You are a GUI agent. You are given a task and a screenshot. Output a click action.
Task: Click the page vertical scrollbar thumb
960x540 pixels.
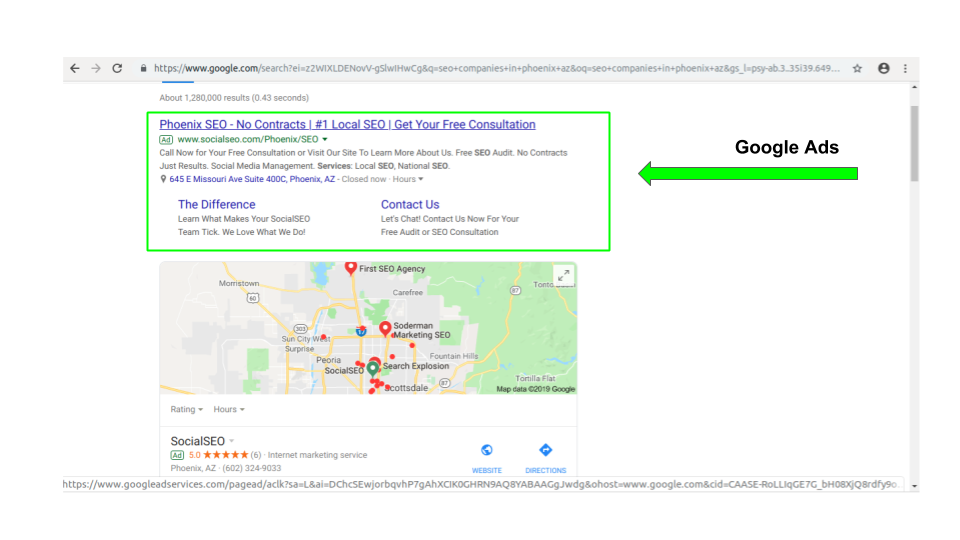click(x=914, y=144)
